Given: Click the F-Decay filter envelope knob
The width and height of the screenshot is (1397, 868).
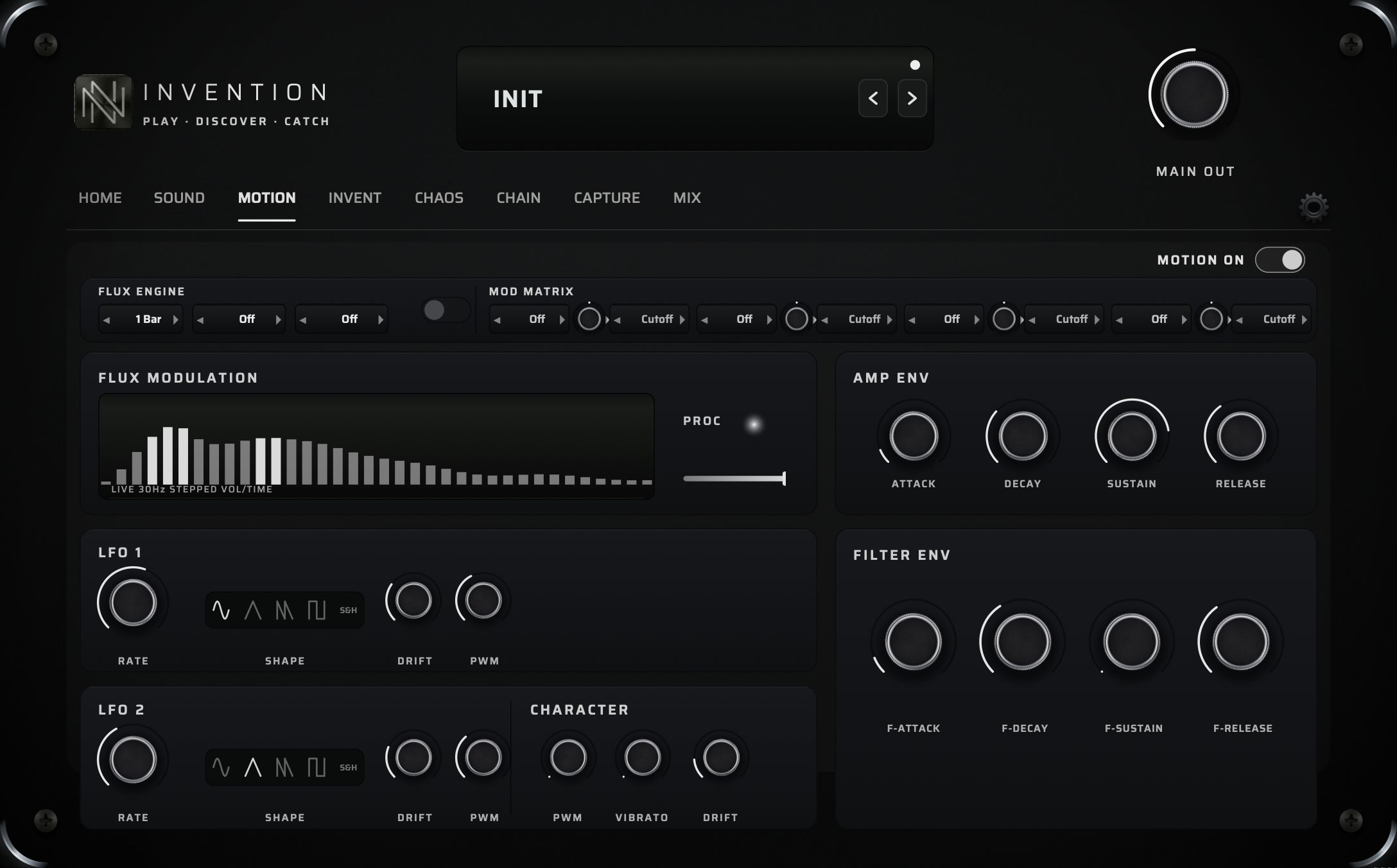Looking at the screenshot, I should click(1023, 642).
